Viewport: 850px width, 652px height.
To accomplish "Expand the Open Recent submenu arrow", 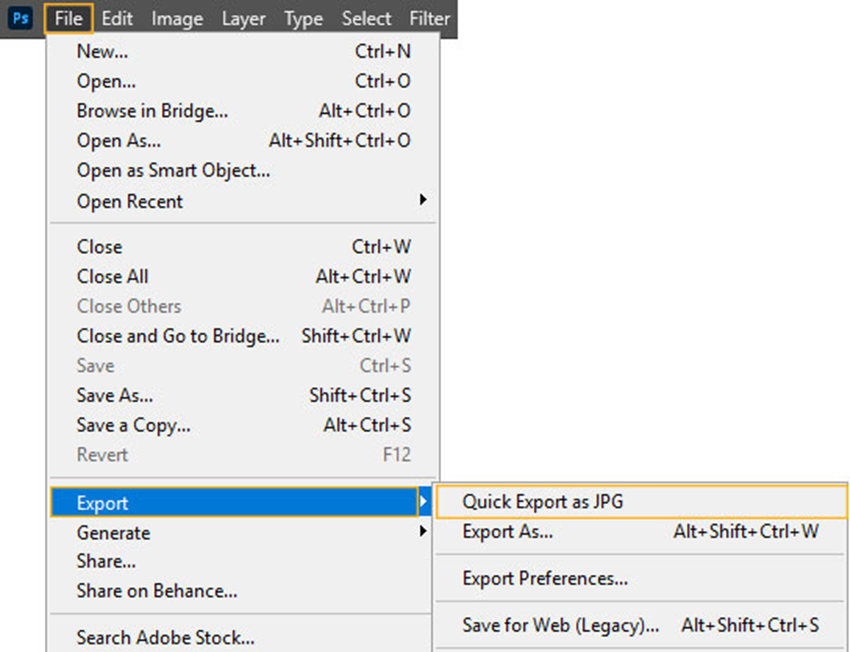I will 423,200.
